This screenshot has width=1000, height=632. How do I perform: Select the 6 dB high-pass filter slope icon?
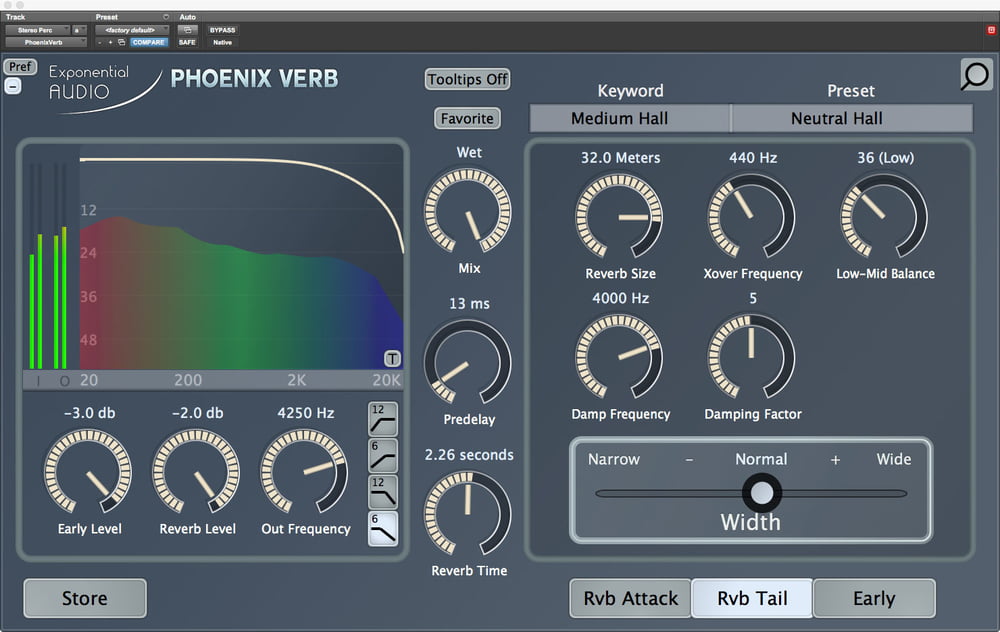(383, 455)
